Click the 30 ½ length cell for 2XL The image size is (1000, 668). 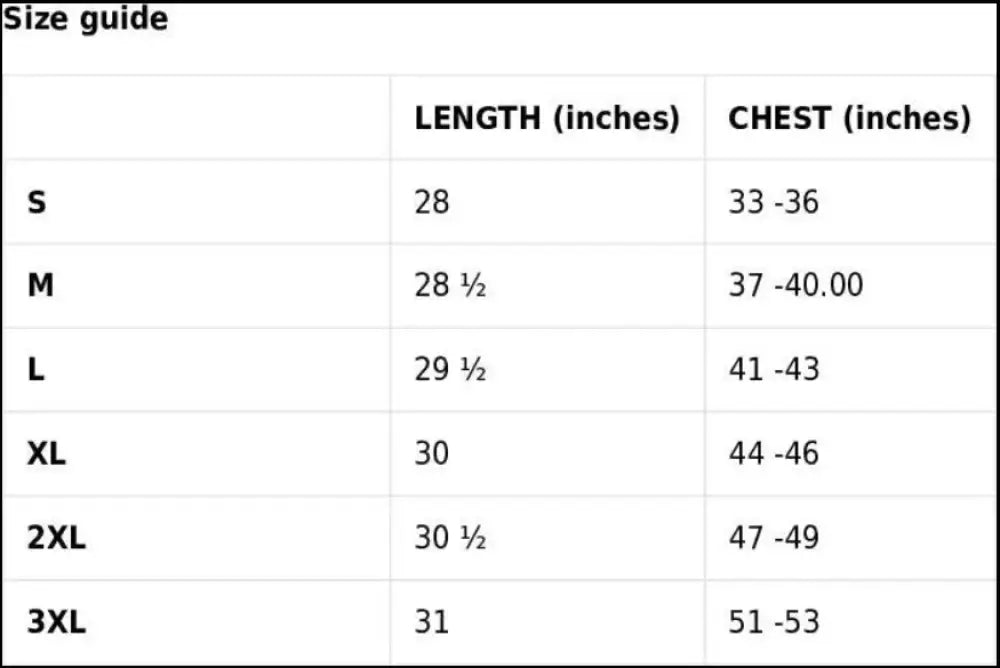pos(450,538)
